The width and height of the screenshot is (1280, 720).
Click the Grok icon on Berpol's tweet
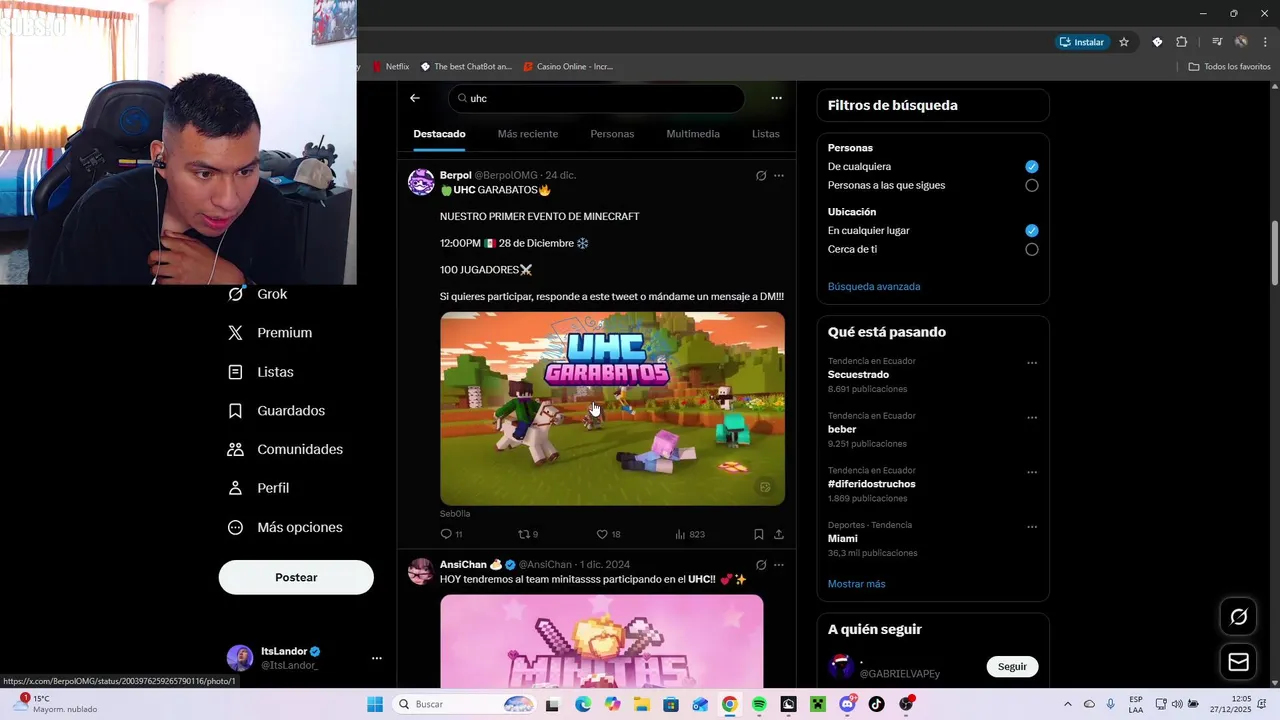[x=761, y=175]
